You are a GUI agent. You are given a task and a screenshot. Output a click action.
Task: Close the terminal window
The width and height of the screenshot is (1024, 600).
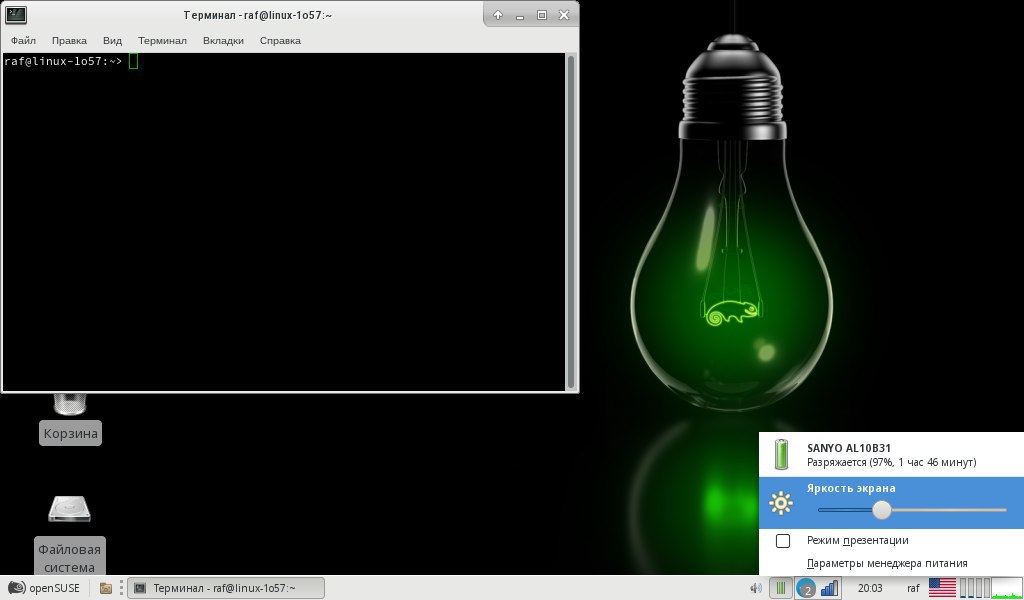tap(564, 15)
